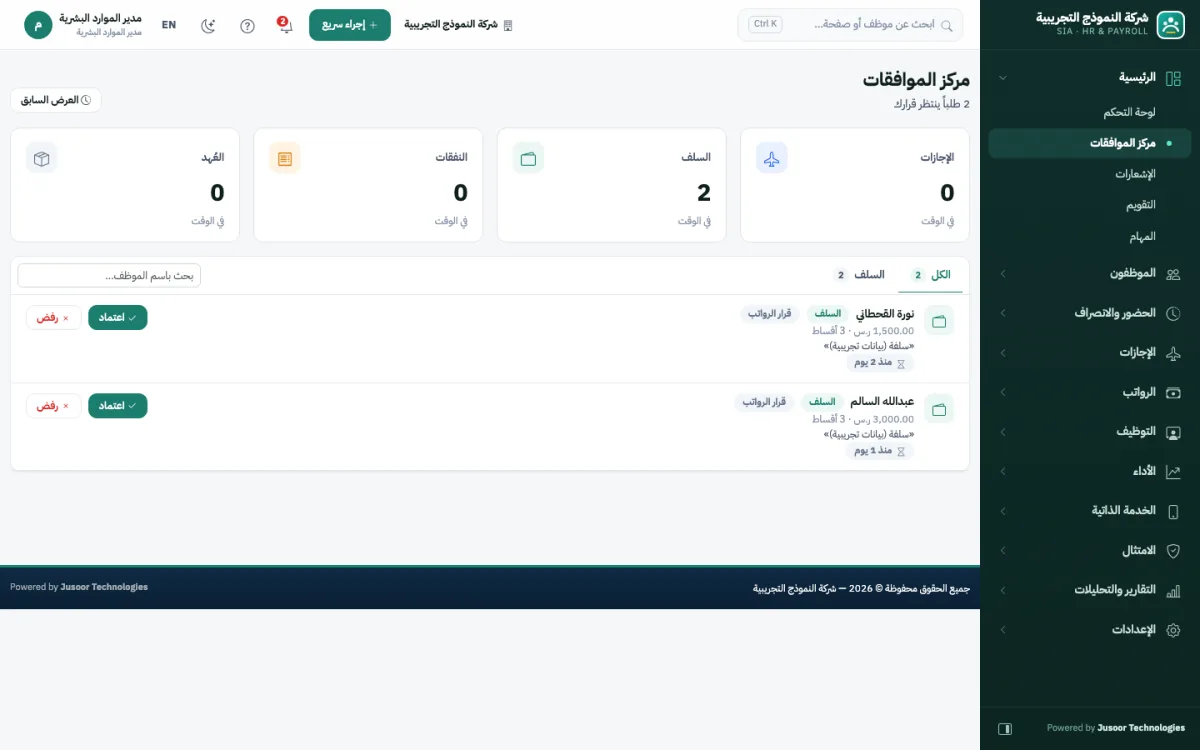The image size is (1200, 750).
Task: Click the wallet icon on Advances card
Action: point(528,158)
